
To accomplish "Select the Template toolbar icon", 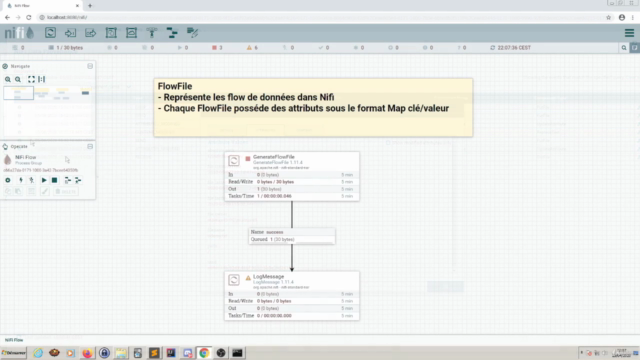I will pyautogui.click(x=172, y=33).
